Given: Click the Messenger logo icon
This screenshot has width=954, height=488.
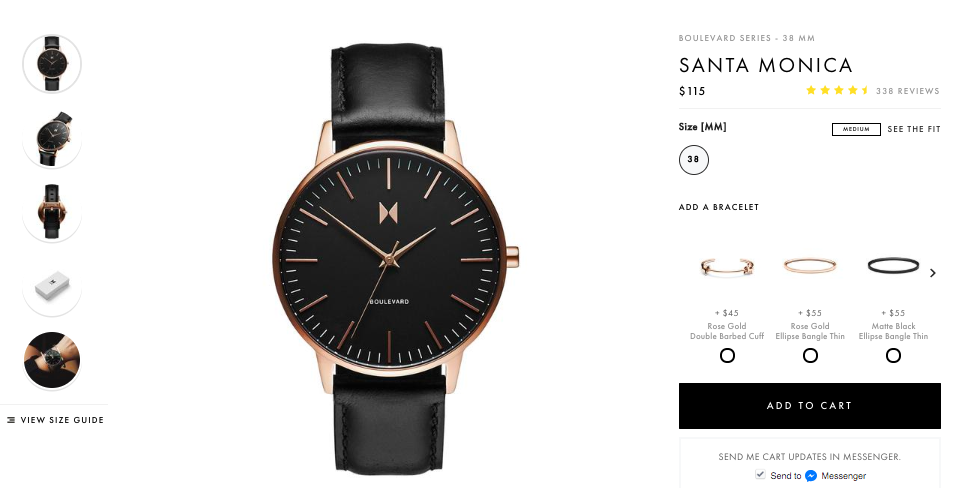Looking at the screenshot, I should [810, 476].
